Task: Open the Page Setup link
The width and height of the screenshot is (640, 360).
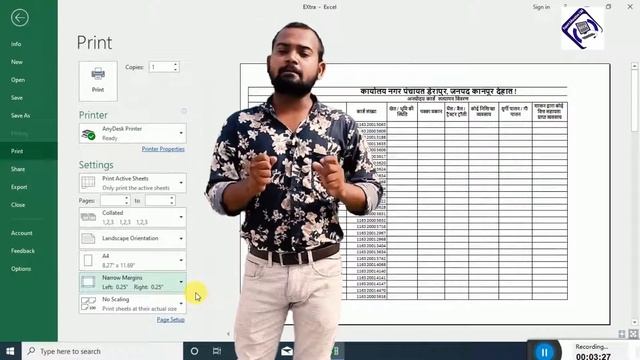Action: pos(171,320)
